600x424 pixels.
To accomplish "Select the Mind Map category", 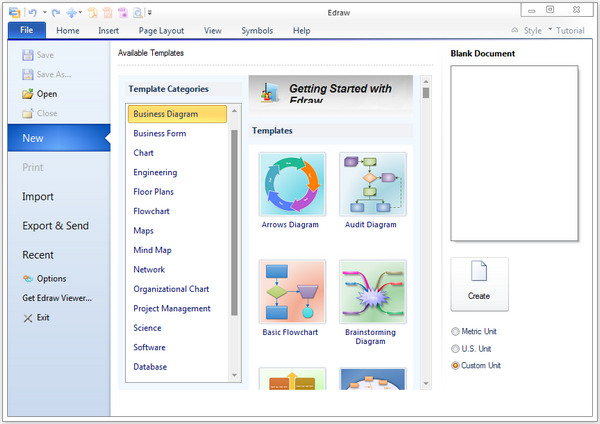I will (152, 250).
